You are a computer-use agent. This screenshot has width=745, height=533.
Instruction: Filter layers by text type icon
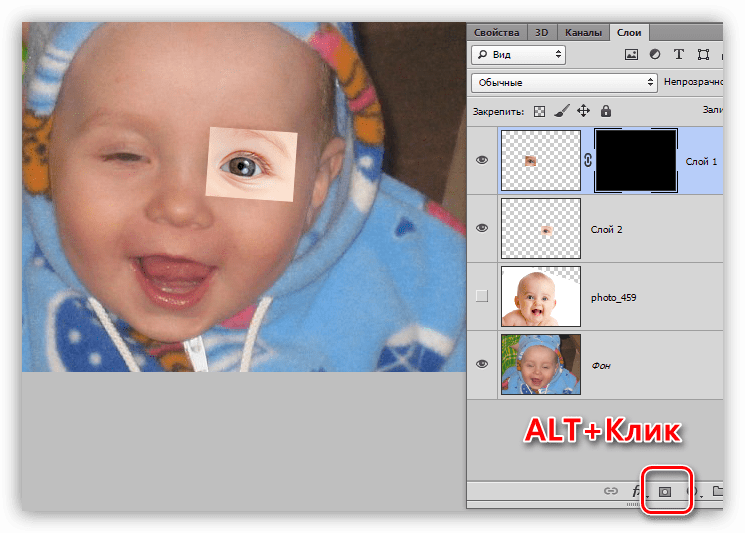point(678,54)
